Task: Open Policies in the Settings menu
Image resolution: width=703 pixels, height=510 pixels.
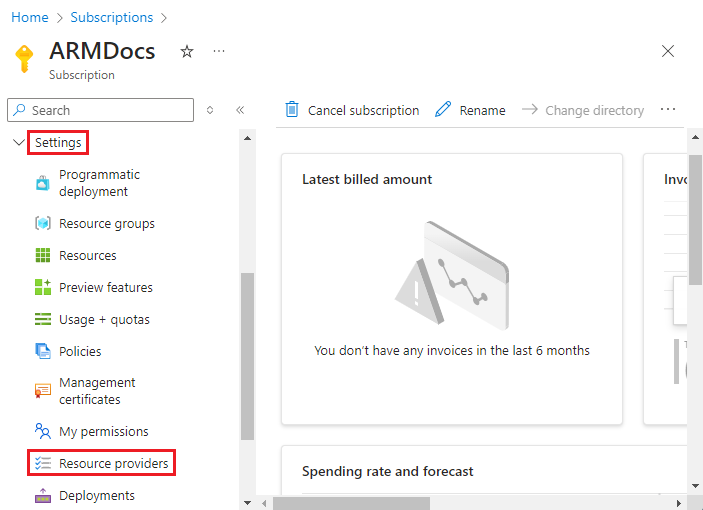Action: pos(80,351)
